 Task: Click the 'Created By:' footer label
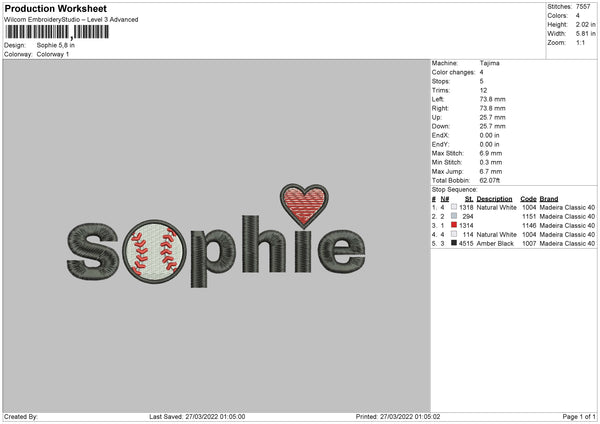coord(21,417)
